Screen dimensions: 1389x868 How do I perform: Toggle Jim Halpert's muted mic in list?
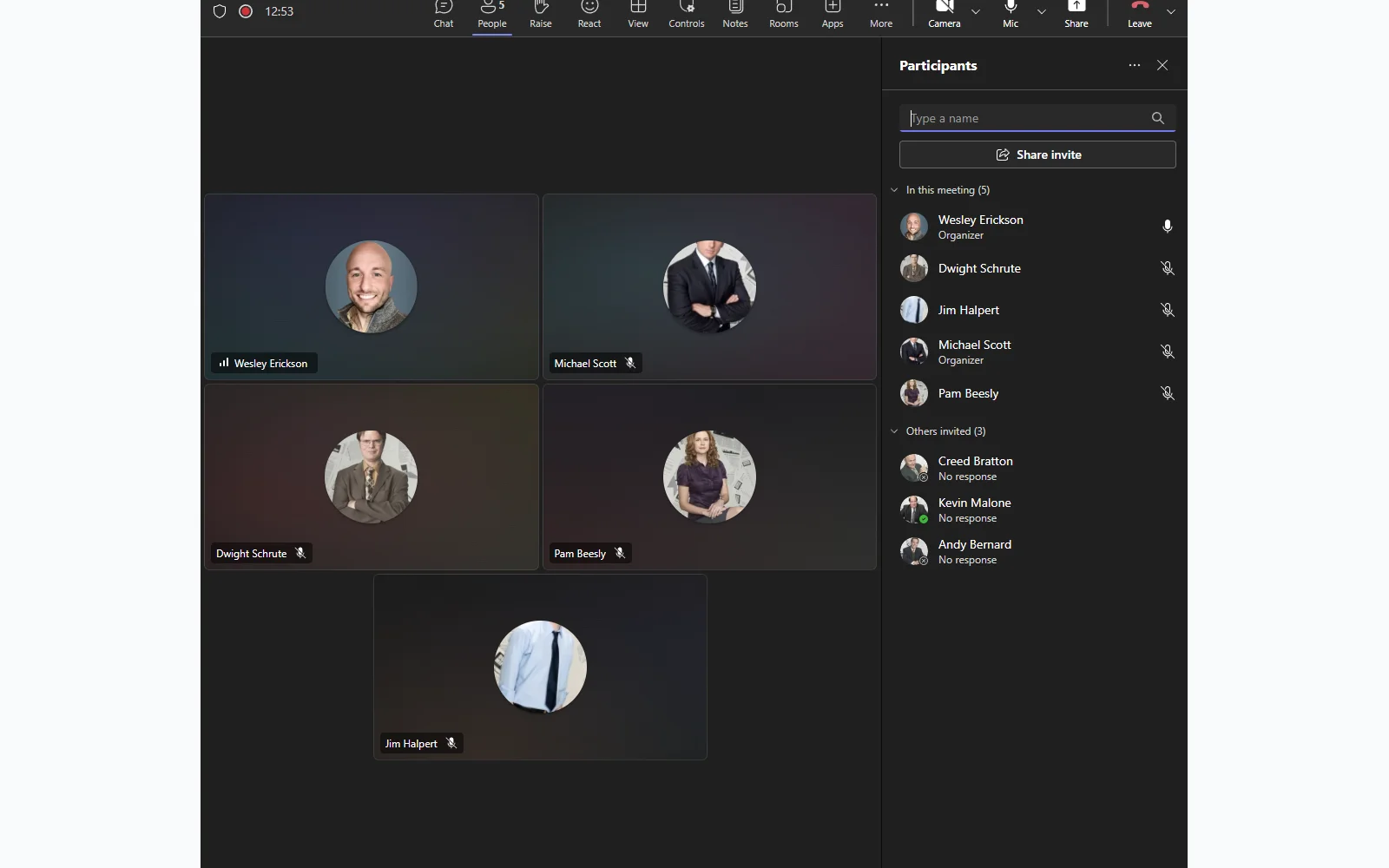pos(1168,310)
